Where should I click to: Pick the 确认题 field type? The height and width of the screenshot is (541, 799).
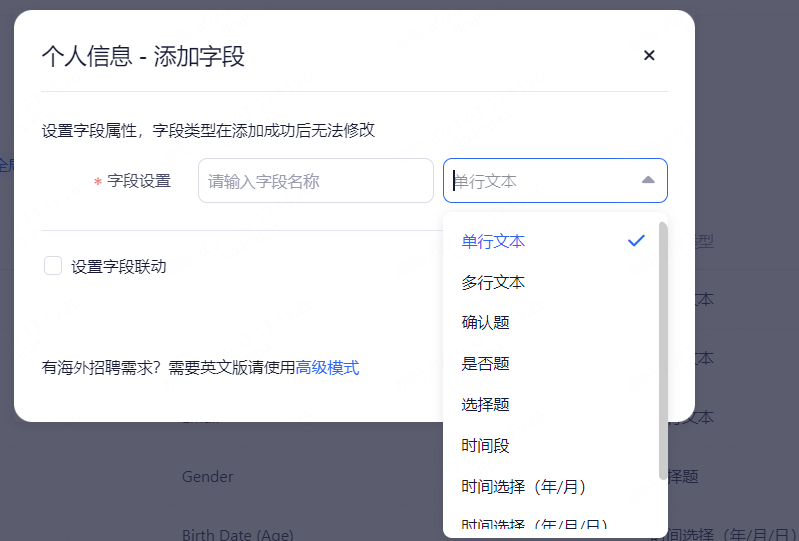tap(486, 323)
